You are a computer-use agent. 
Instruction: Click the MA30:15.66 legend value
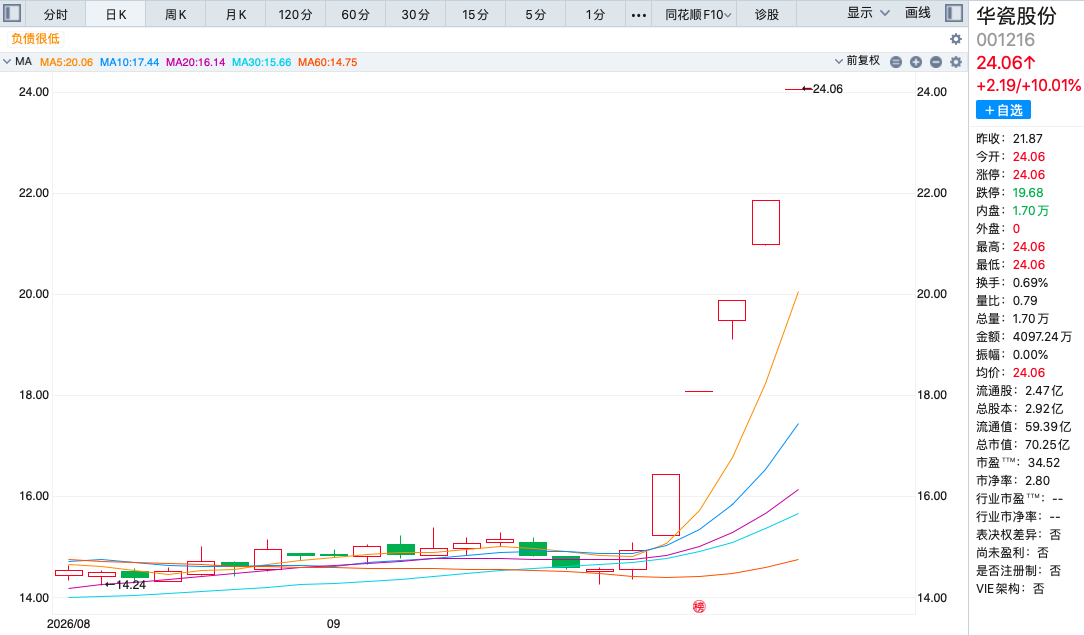tap(261, 62)
